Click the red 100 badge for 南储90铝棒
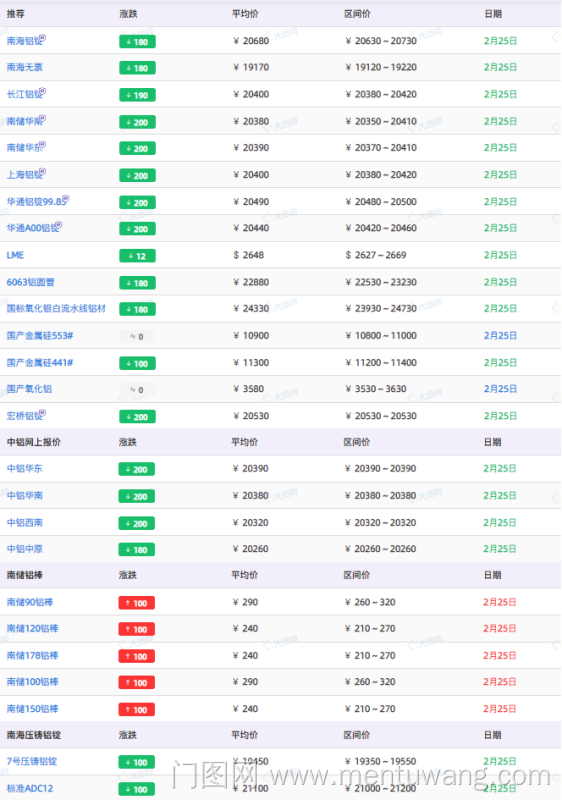The width and height of the screenshot is (562, 800). (x=137, y=604)
